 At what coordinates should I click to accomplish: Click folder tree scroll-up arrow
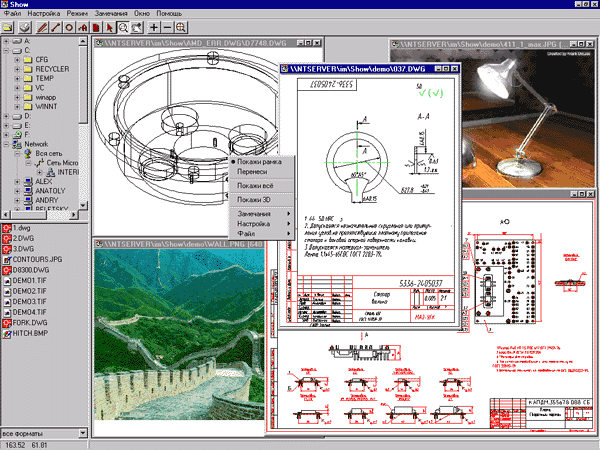83,41
